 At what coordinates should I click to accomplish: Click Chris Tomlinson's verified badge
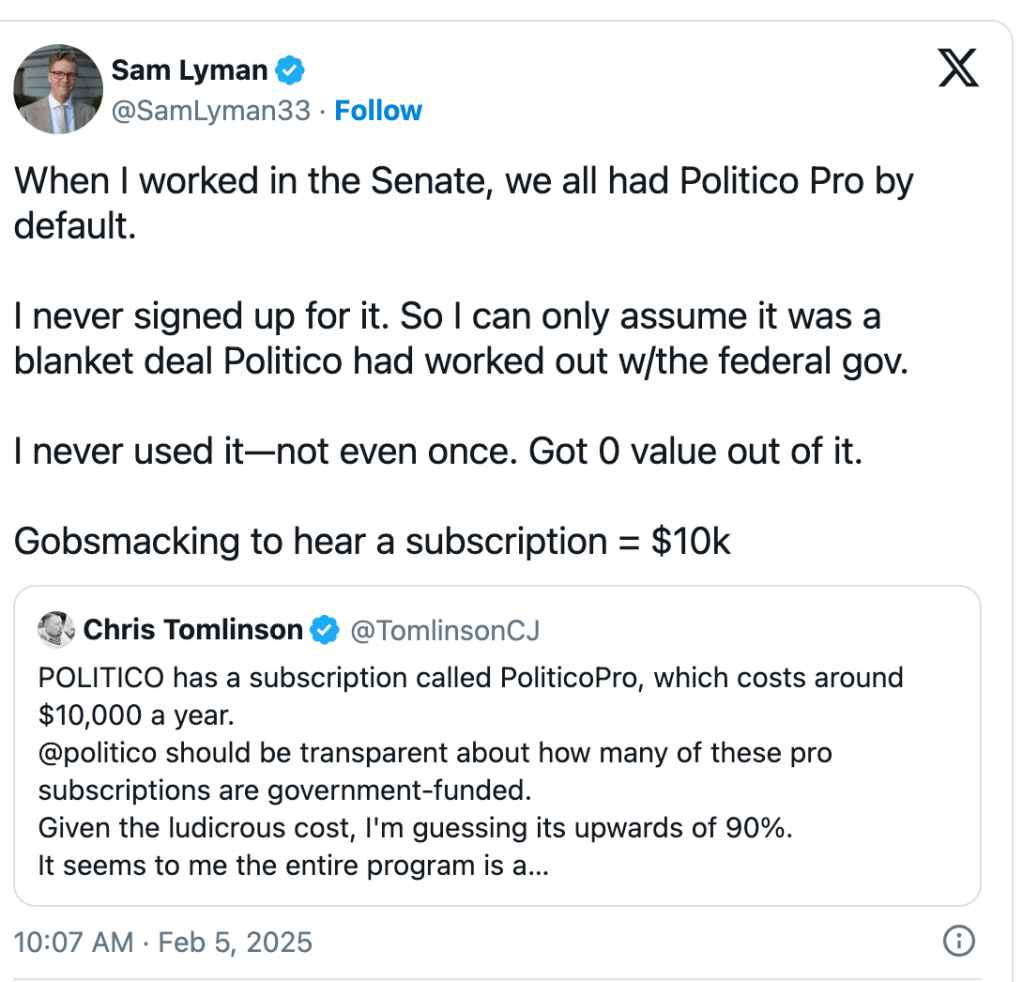pos(324,630)
